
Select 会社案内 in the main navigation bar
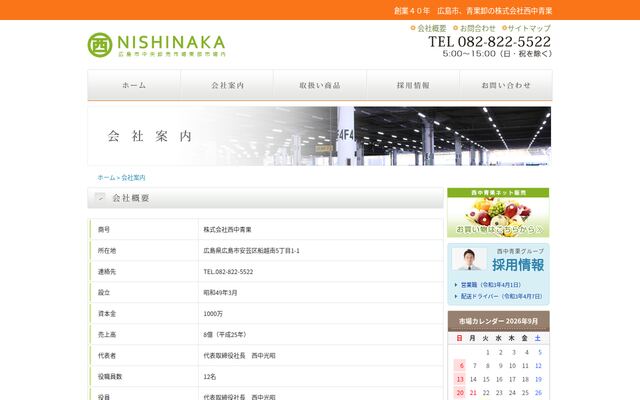pos(227,85)
